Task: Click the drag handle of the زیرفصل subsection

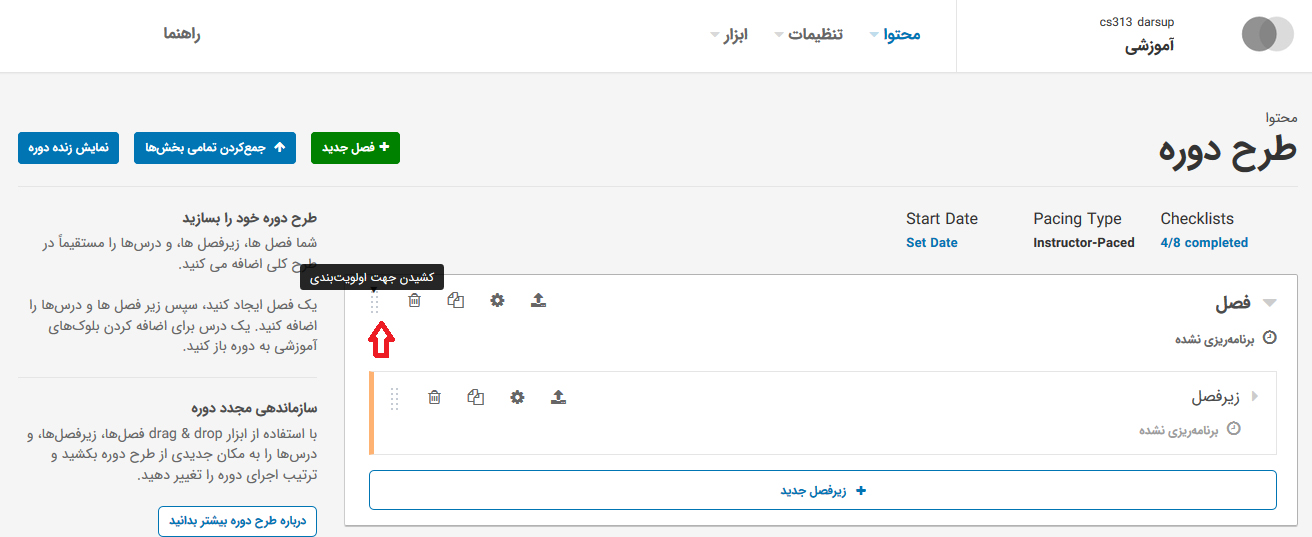Action: click(x=394, y=398)
